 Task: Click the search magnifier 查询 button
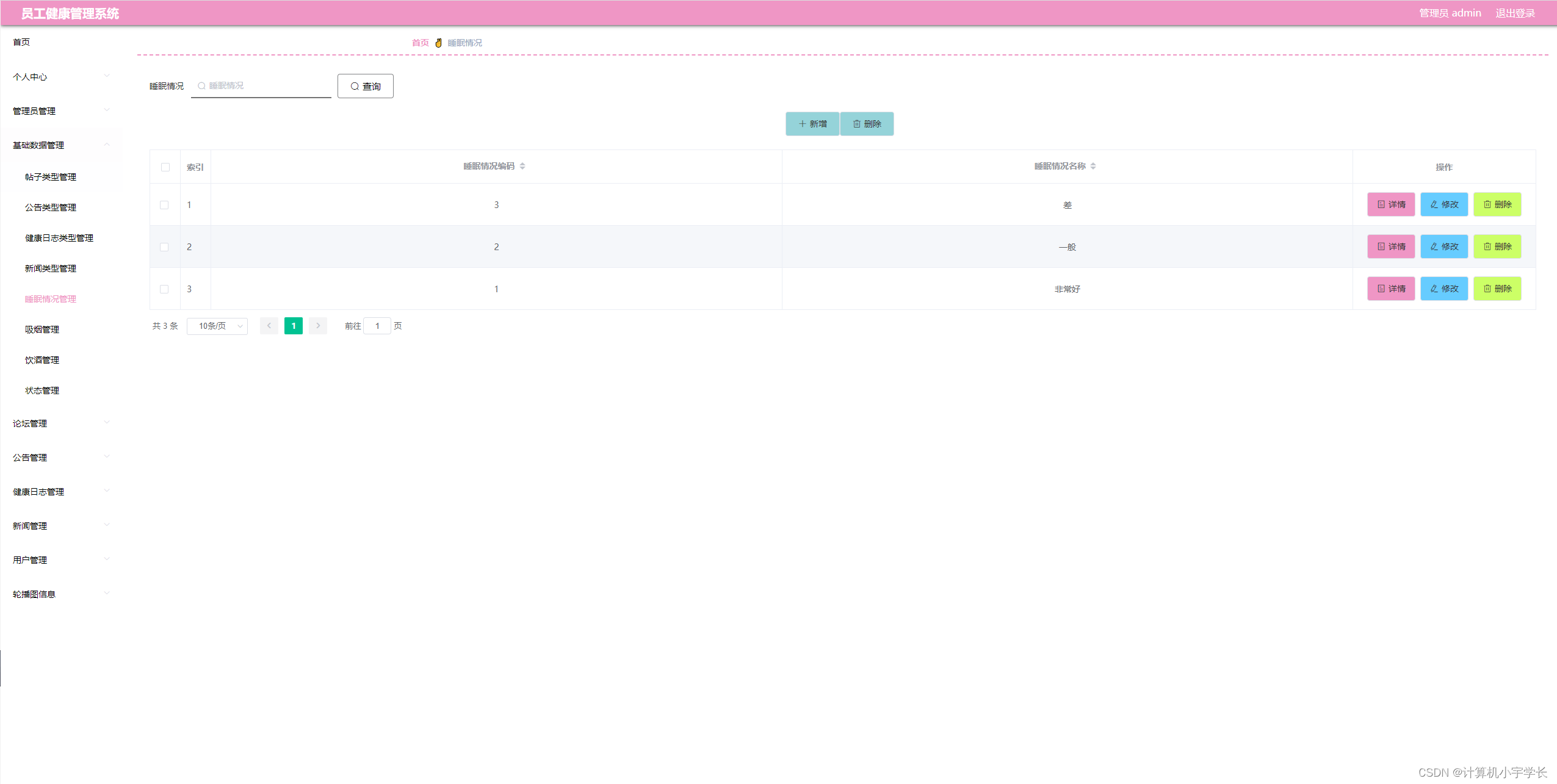click(x=365, y=86)
